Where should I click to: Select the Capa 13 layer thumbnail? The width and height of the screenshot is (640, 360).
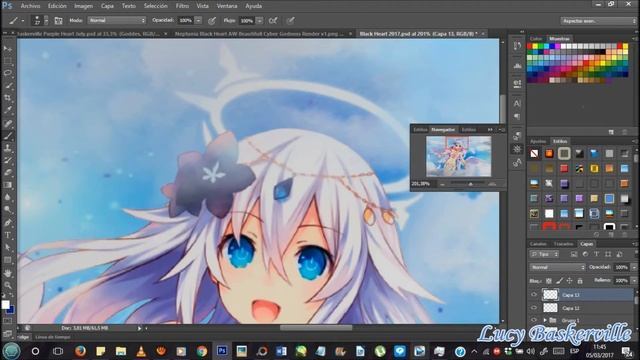(550, 294)
